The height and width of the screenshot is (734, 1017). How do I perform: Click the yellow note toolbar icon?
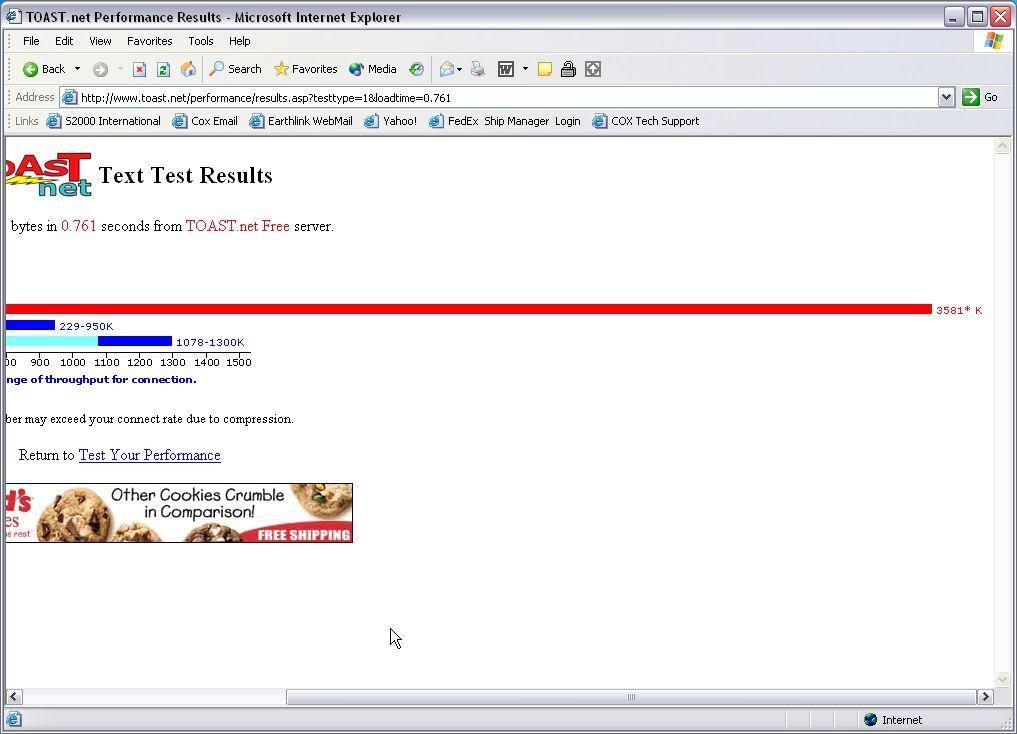(x=545, y=69)
